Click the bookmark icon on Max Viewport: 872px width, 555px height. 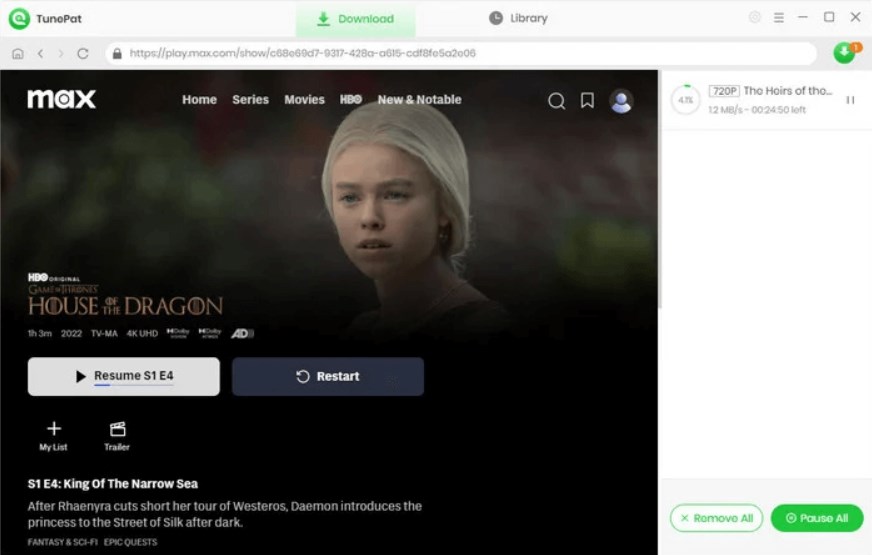[x=587, y=101]
